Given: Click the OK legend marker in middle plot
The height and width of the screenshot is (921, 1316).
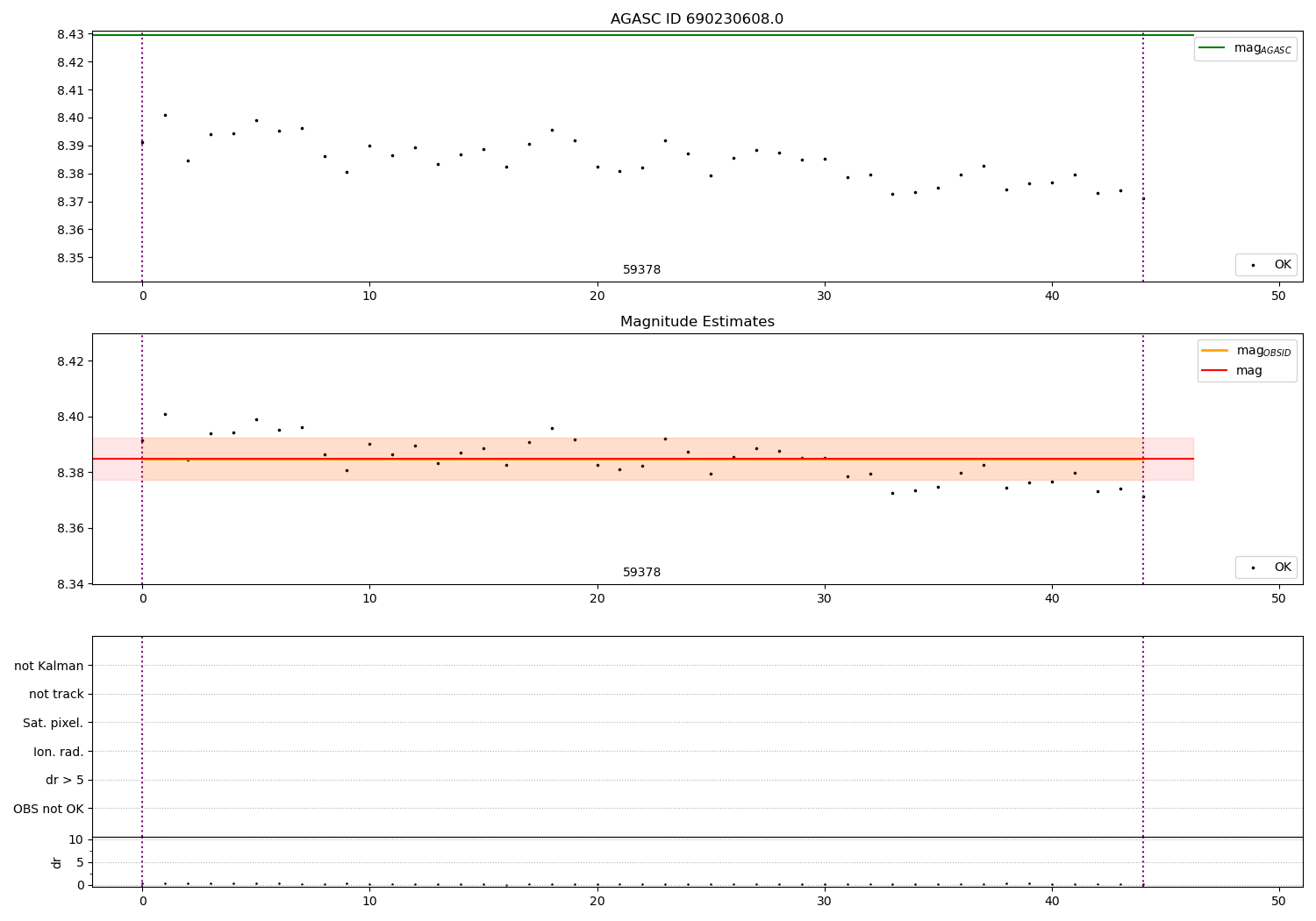Looking at the screenshot, I should pos(1253,568).
